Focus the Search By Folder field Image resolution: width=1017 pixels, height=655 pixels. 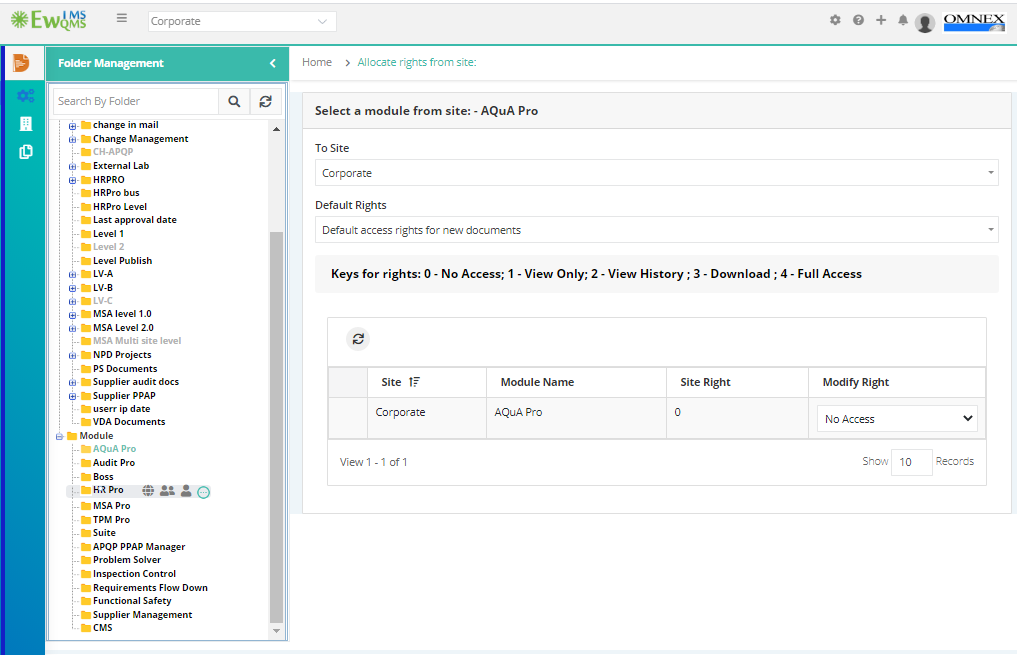136,101
